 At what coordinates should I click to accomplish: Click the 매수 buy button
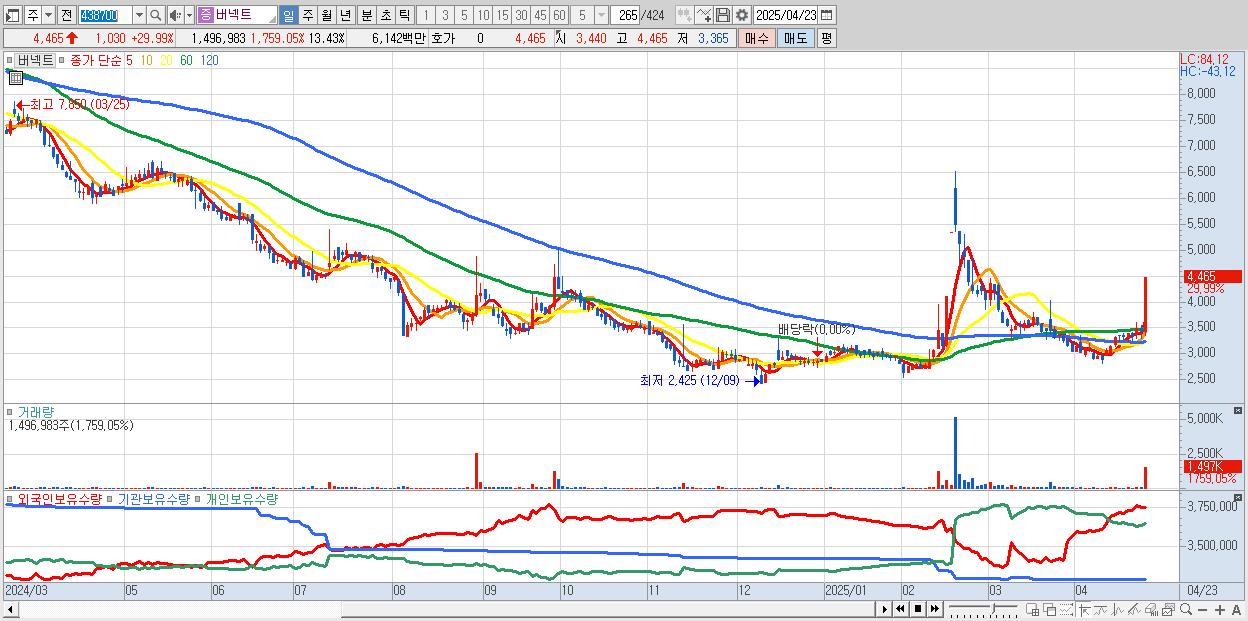click(757, 38)
